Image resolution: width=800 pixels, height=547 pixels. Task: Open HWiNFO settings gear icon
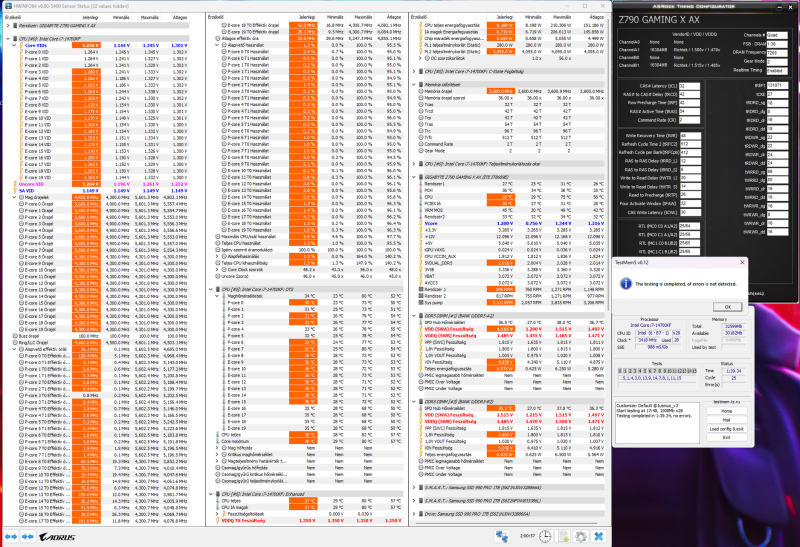tap(581, 536)
